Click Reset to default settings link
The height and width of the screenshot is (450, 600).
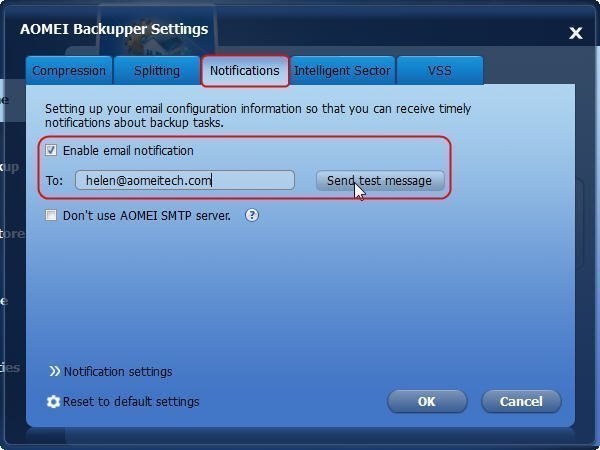click(x=131, y=401)
